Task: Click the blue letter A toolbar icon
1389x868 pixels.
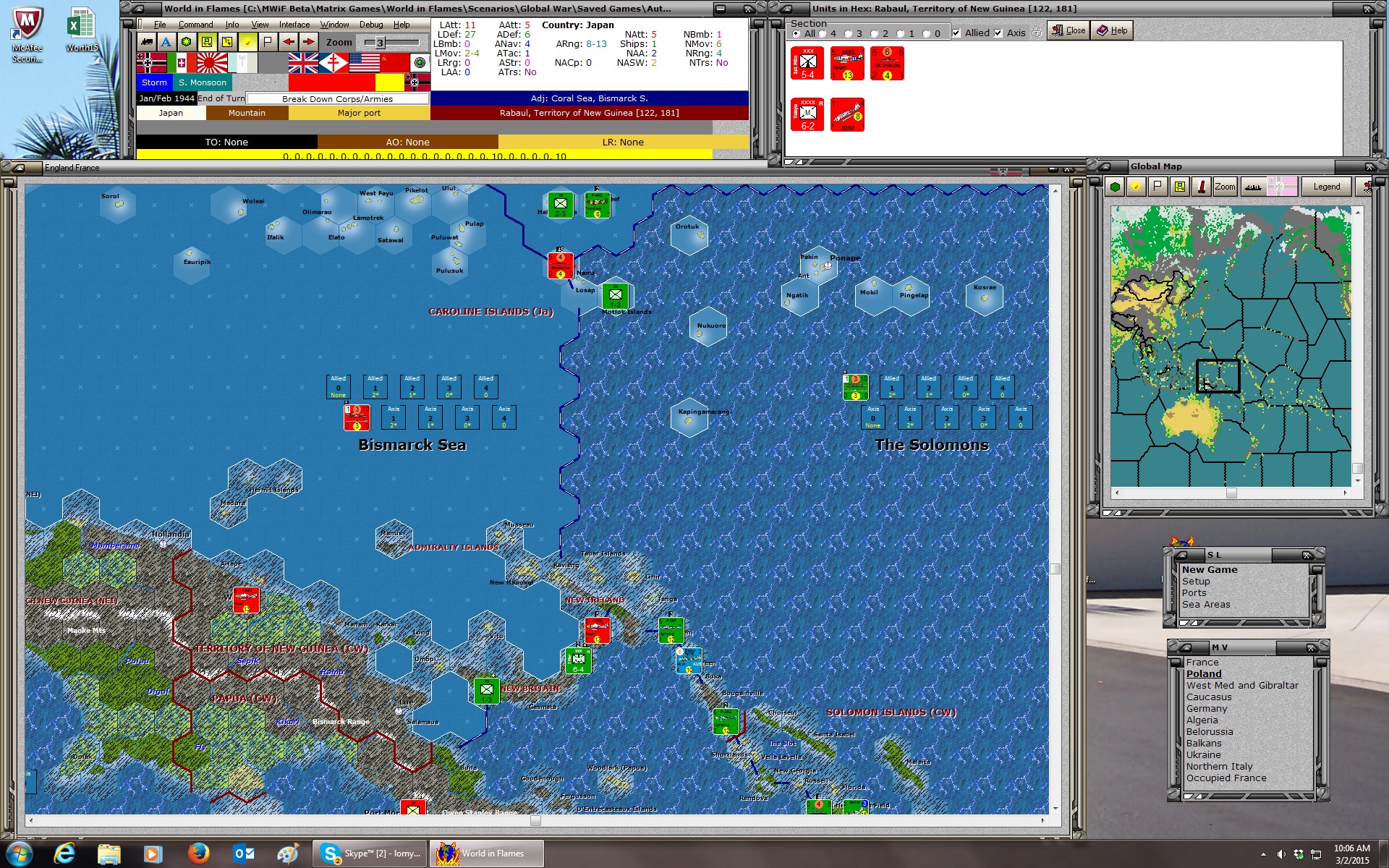Action: pyautogui.click(x=166, y=42)
